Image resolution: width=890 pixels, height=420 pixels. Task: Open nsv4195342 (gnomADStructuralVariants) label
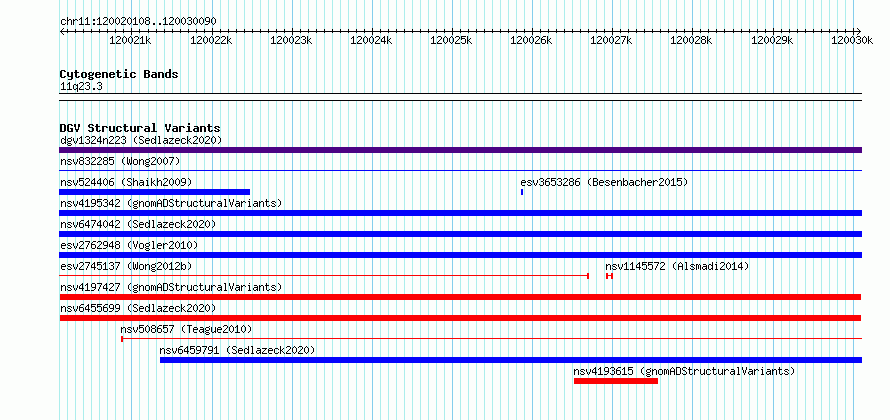(171, 203)
